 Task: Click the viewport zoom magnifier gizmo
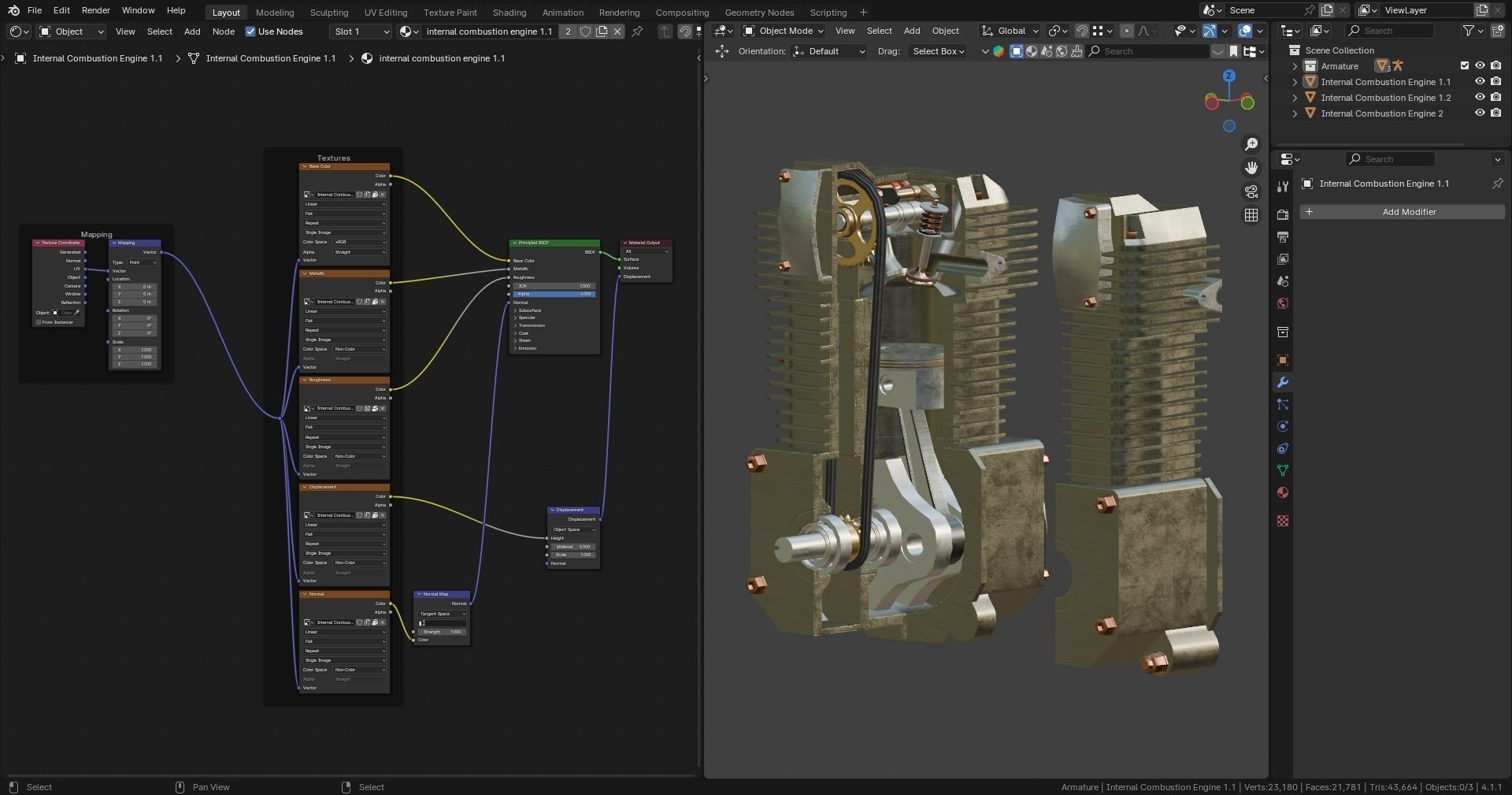pyautogui.click(x=1251, y=144)
